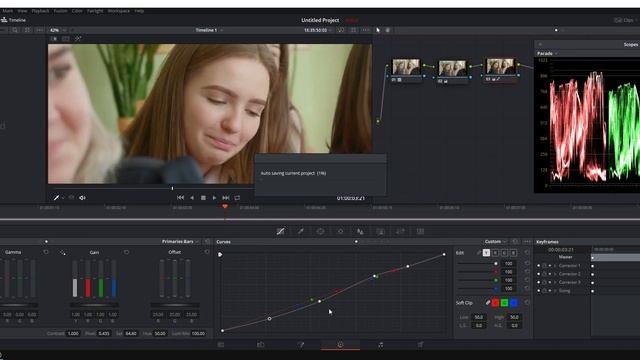Click the viewer zoom search icon

tap(15, 30)
